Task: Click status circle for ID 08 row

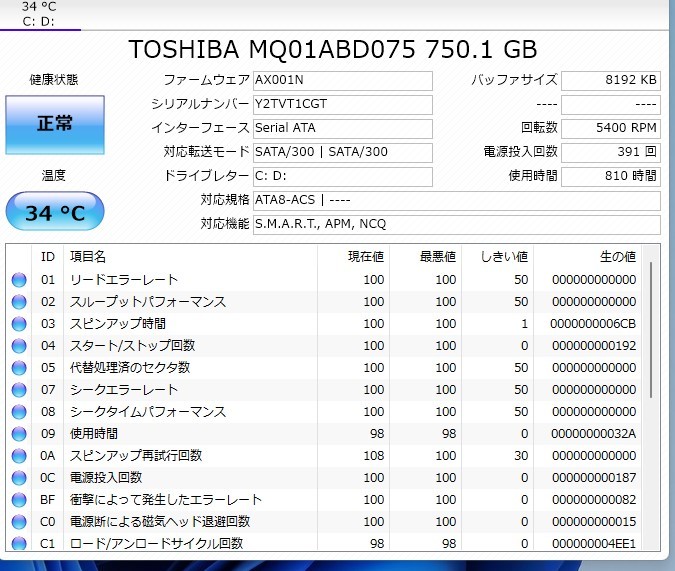Action: tap(19, 412)
